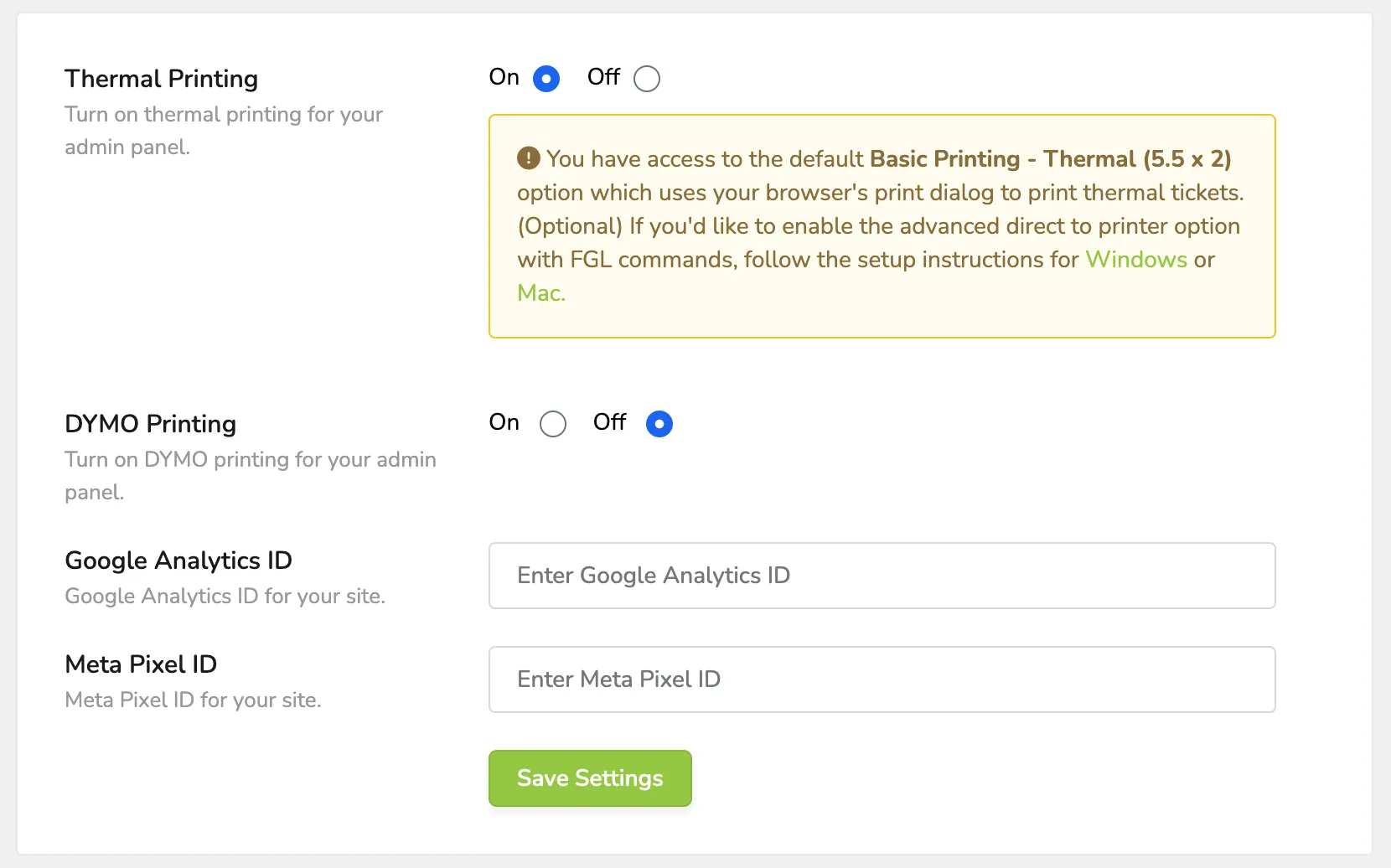This screenshot has width=1391, height=868.
Task: Select the DYMO Printing Off radio
Action: pyautogui.click(x=659, y=424)
